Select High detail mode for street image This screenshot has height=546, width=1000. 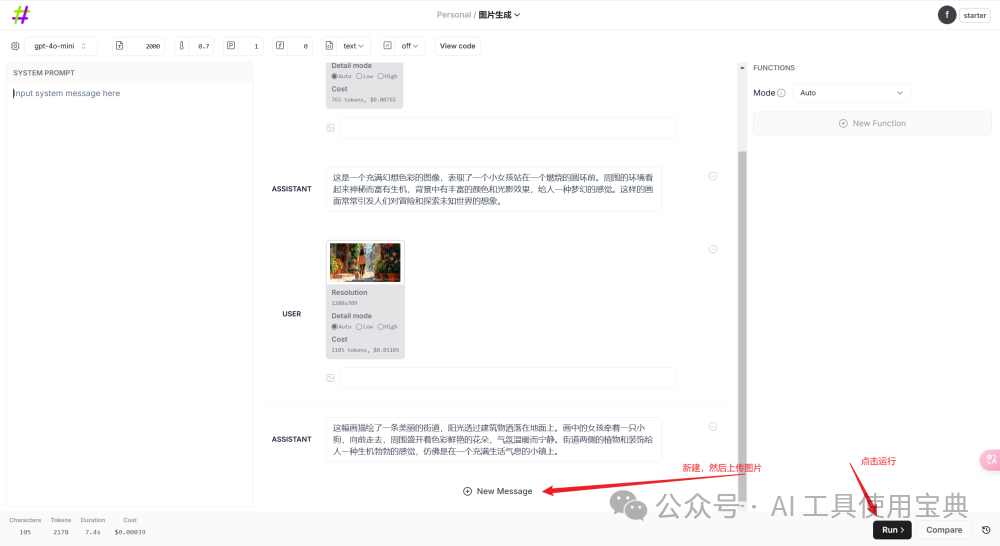(x=381, y=327)
